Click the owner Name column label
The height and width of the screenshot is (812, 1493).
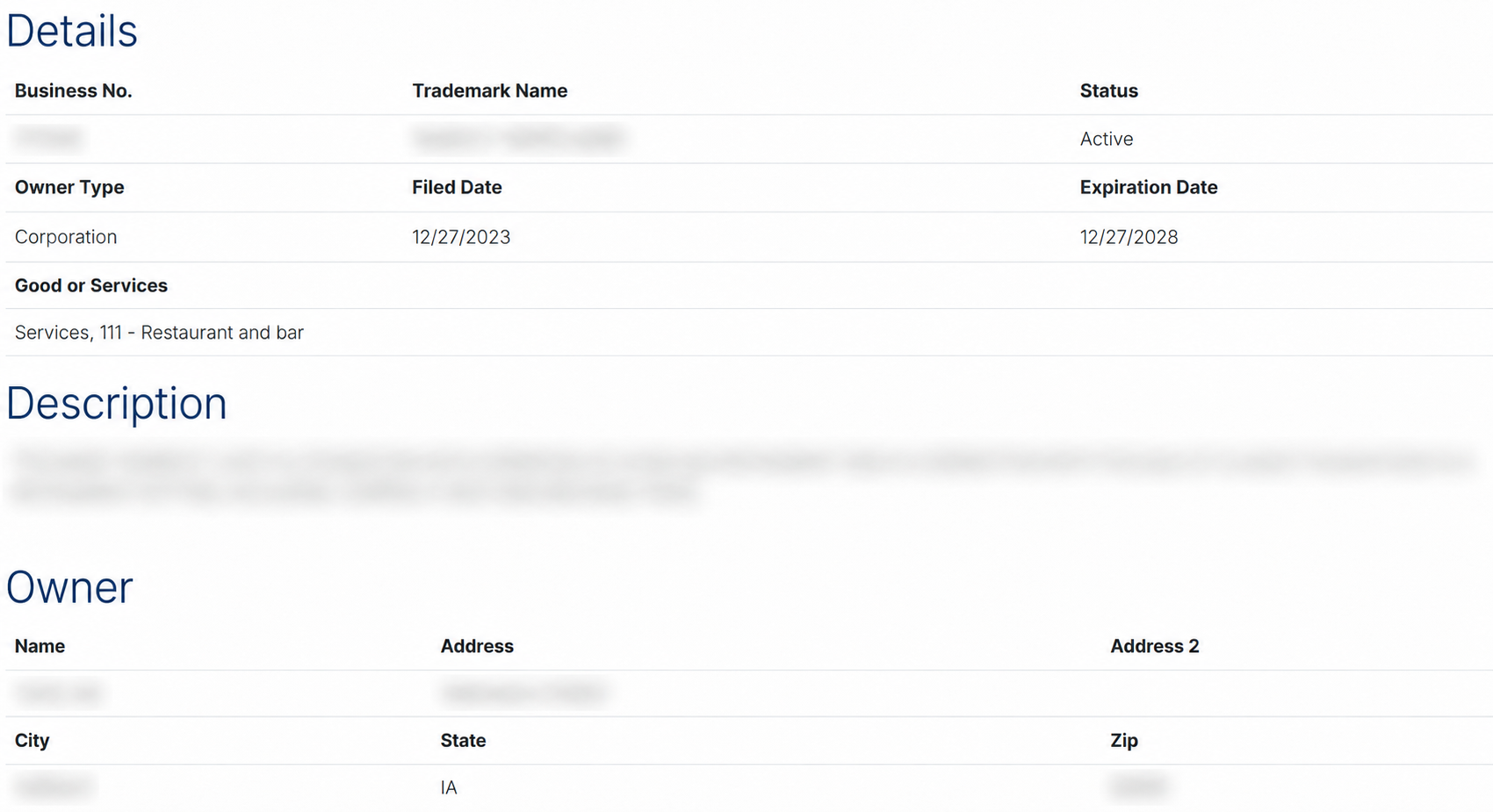pos(40,647)
